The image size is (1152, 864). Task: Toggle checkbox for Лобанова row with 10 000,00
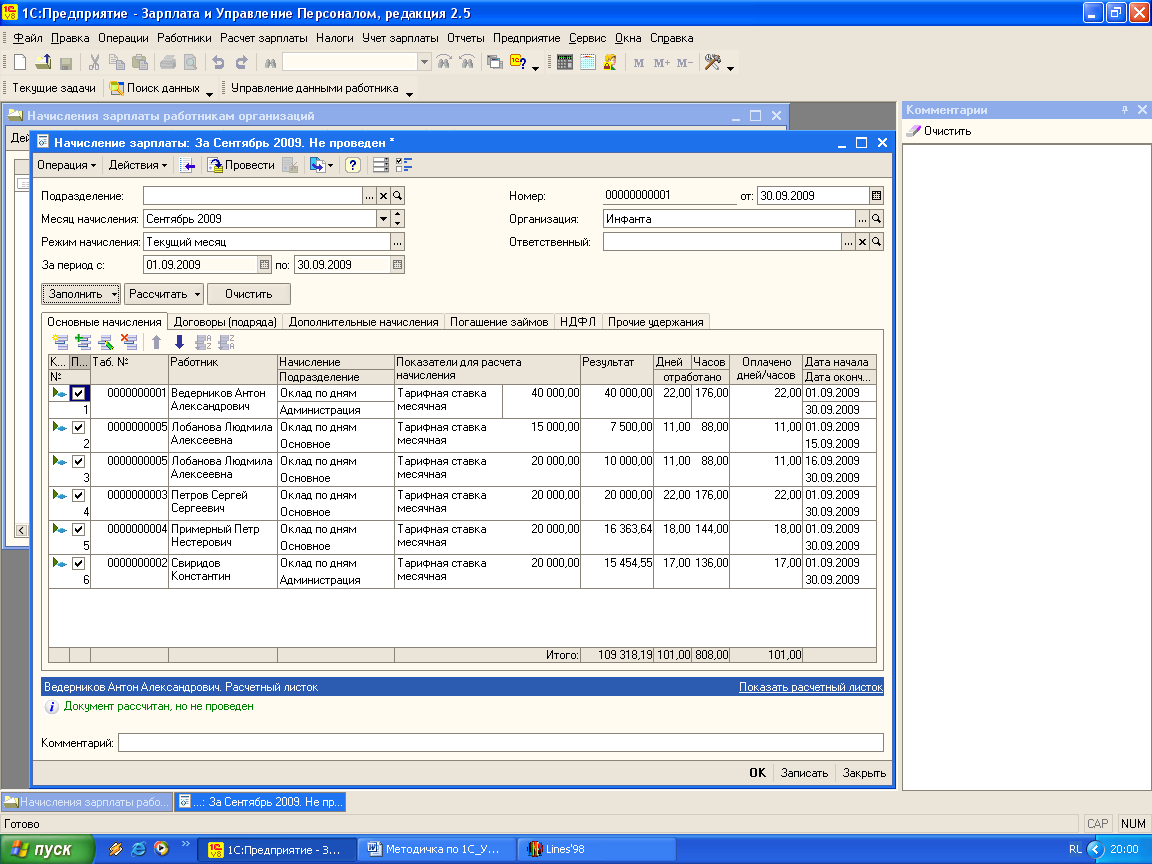tap(79, 461)
